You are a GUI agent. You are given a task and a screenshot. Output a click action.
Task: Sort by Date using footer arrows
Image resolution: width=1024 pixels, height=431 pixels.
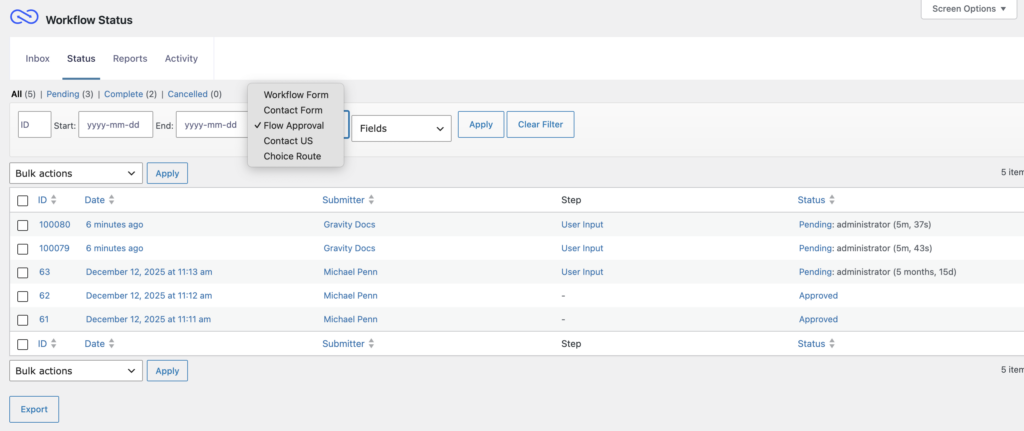click(x=112, y=343)
